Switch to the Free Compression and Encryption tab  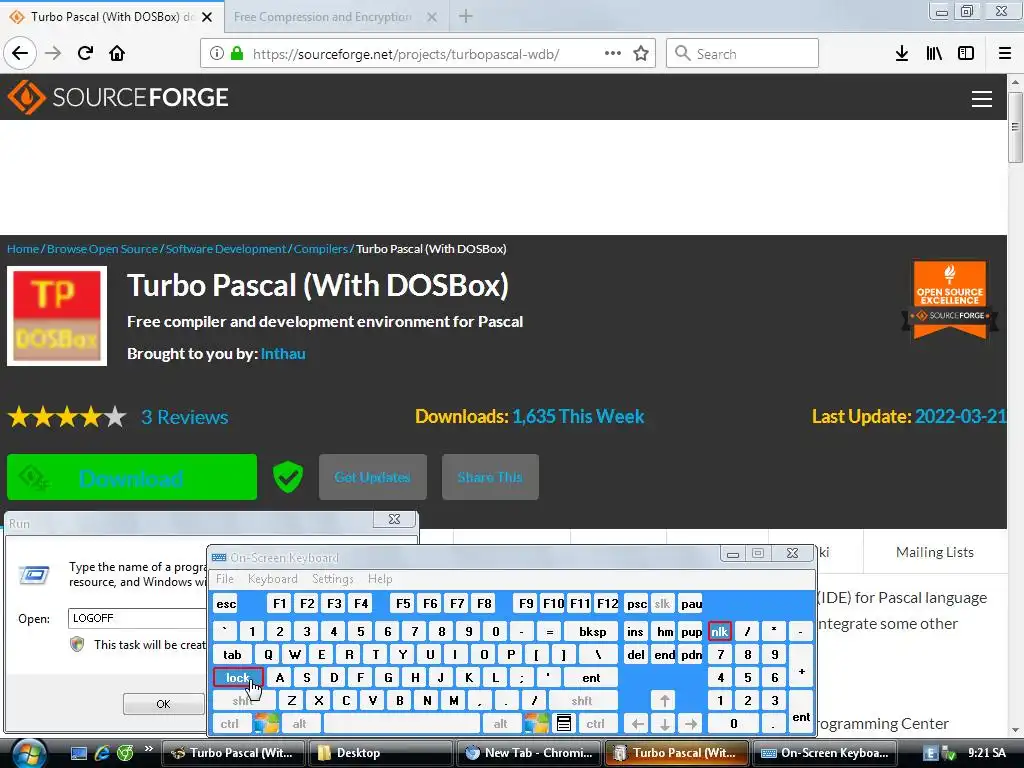[323, 17]
